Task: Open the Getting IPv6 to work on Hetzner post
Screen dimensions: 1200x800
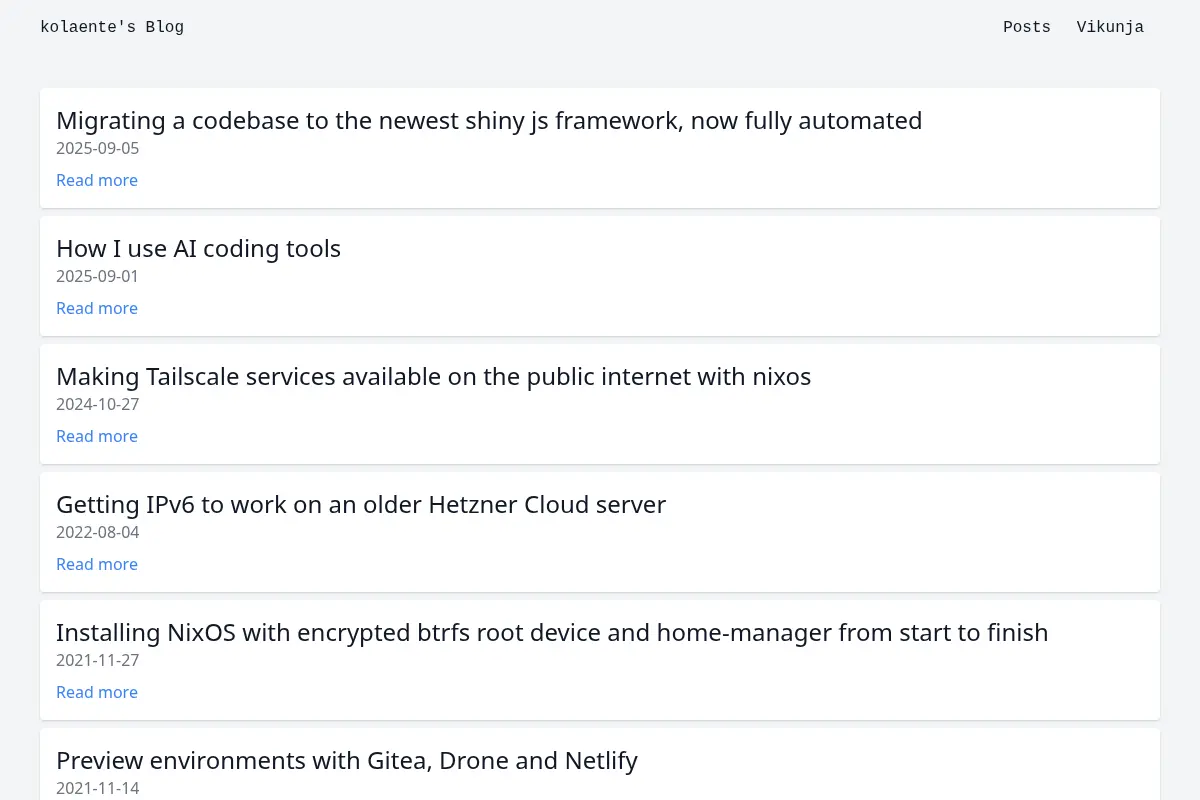Action: click(361, 505)
